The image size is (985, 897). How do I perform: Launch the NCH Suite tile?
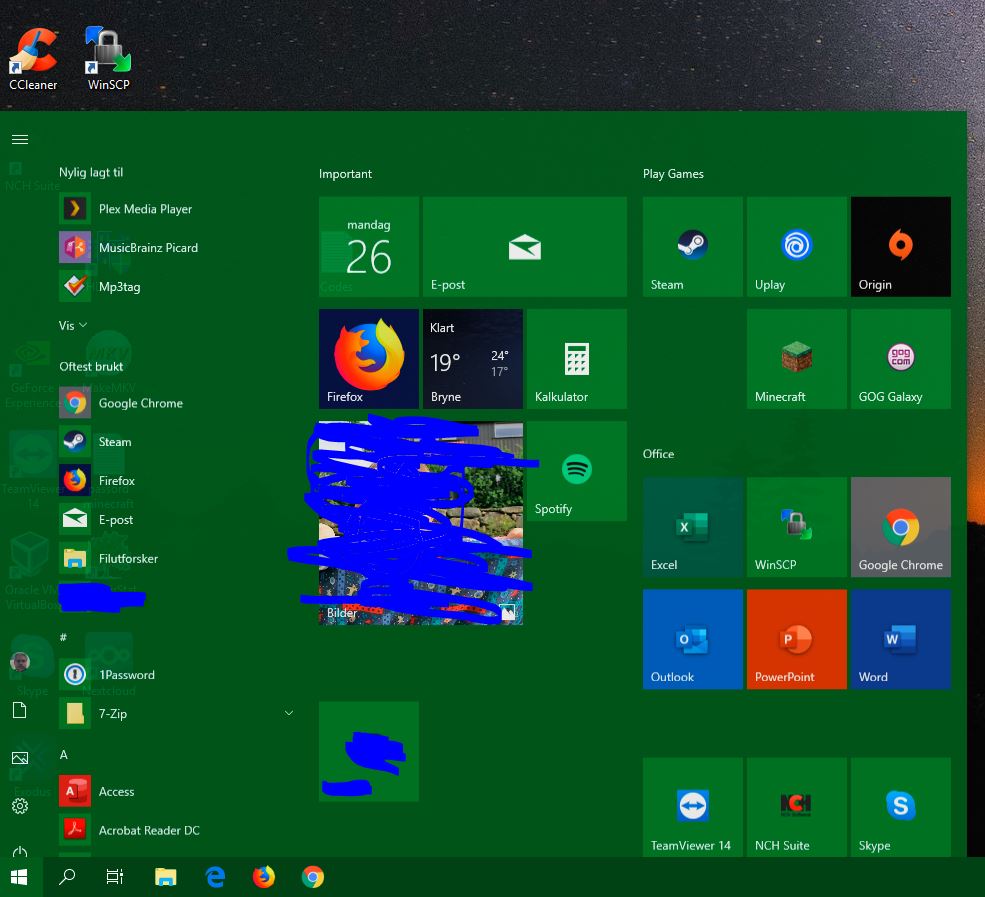797,807
